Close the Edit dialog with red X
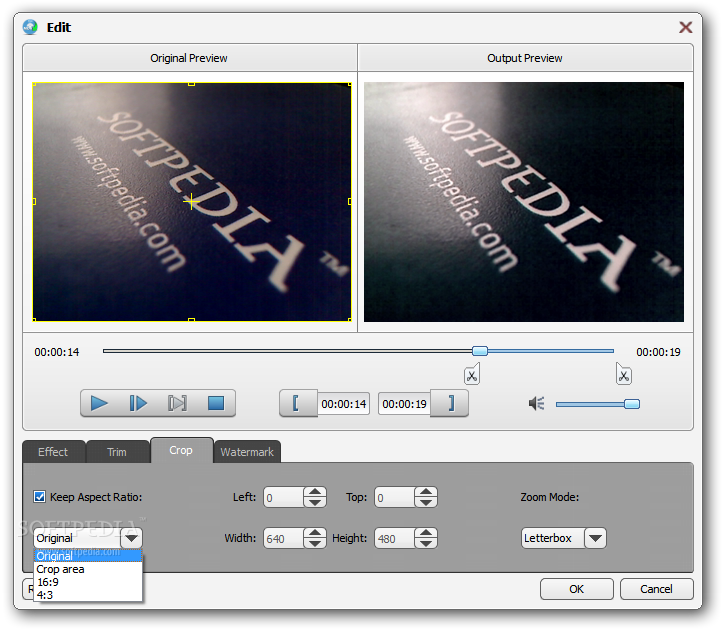The width and height of the screenshot is (723, 630). coord(685,27)
